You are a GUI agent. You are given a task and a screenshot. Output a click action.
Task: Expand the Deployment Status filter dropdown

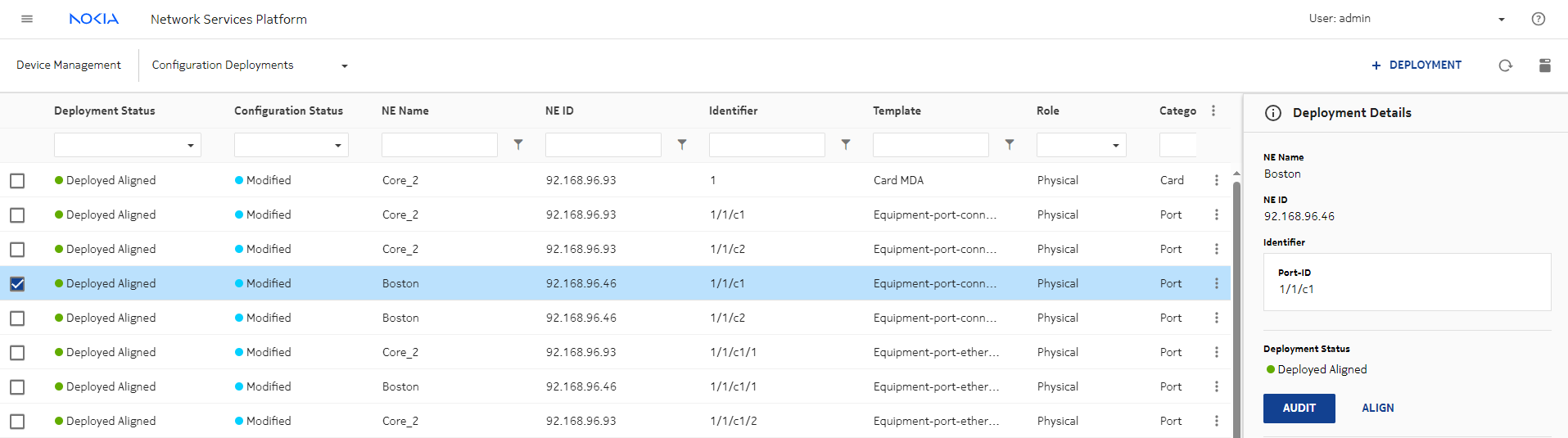point(128,145)
